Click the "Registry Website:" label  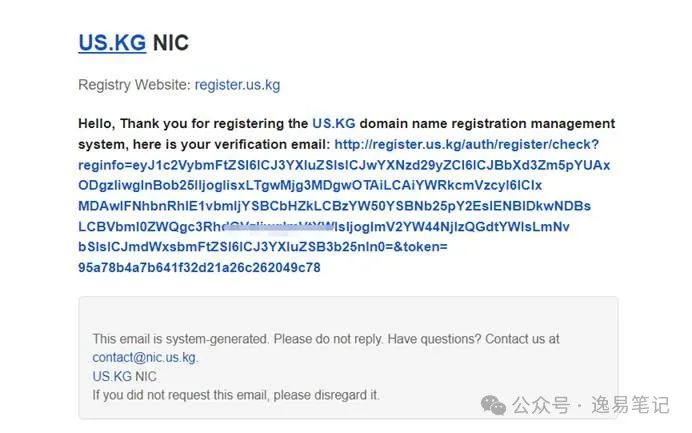134,84
